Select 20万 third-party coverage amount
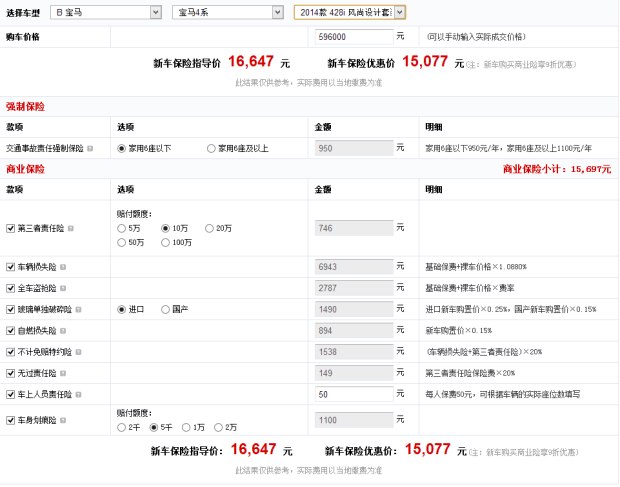Image resolution: width=620 pixels, height=487 pixels. 209,228
